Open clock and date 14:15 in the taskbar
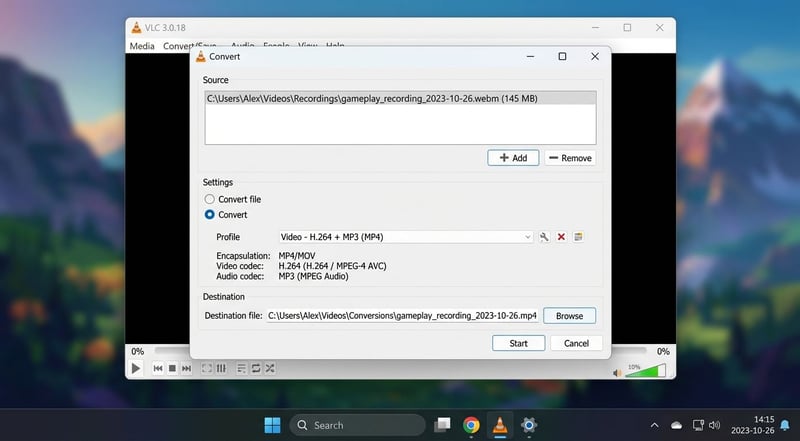 tap(753, 425)
